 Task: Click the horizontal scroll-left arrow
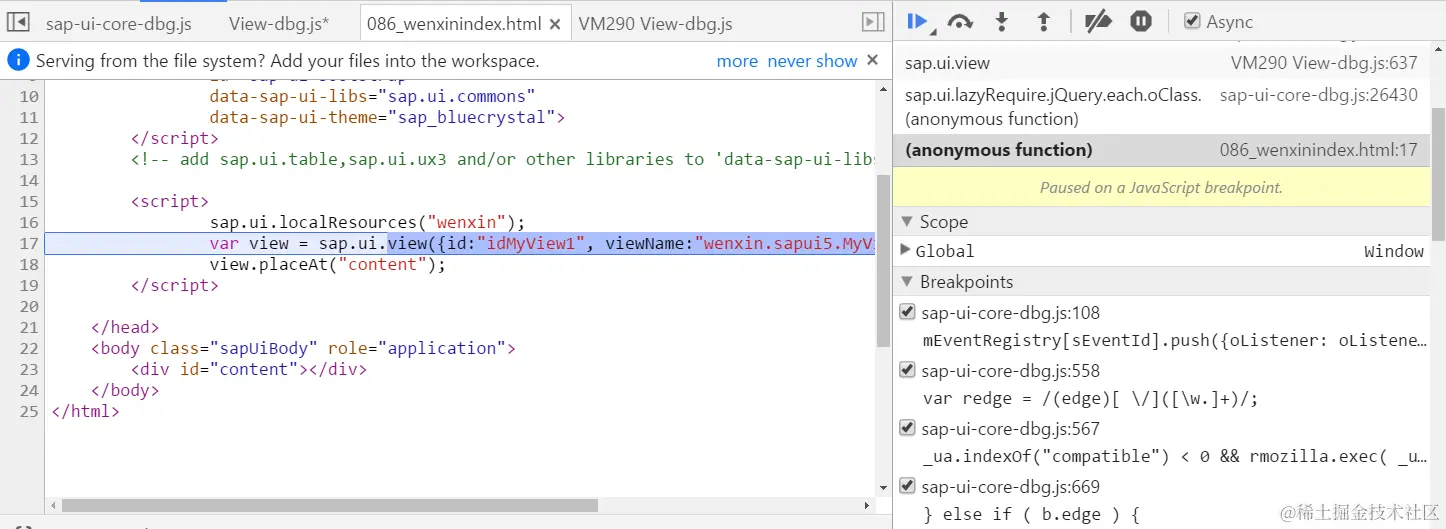click(x=52, y=505)
